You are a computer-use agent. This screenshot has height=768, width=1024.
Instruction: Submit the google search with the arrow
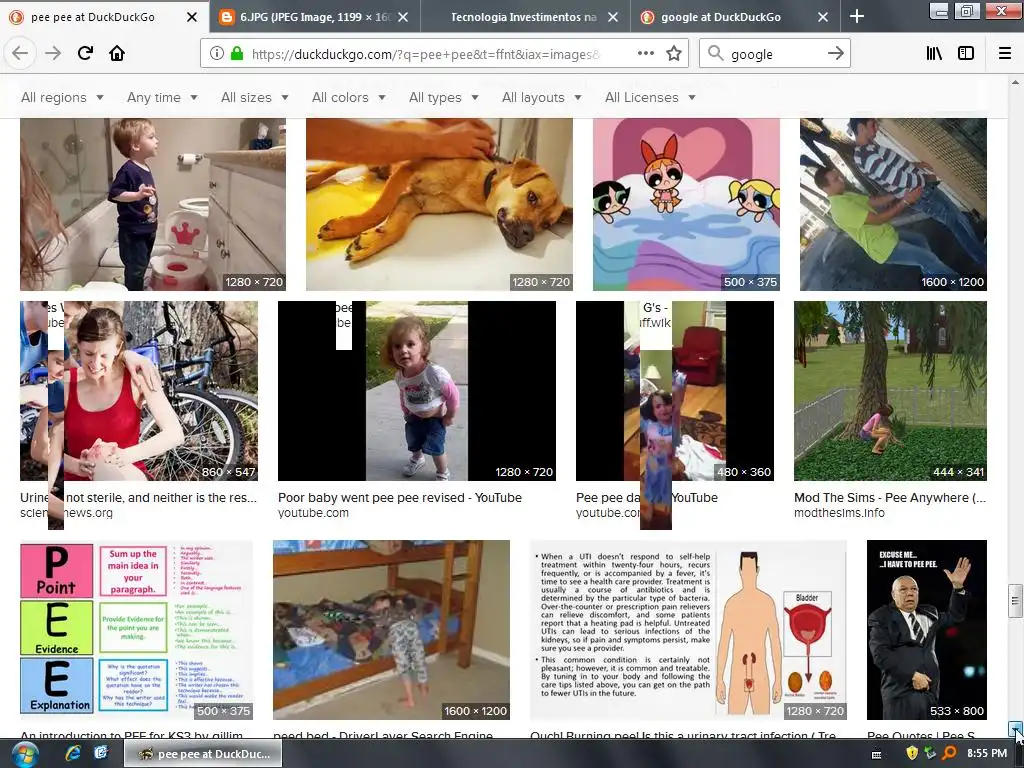tap(835, 54)
